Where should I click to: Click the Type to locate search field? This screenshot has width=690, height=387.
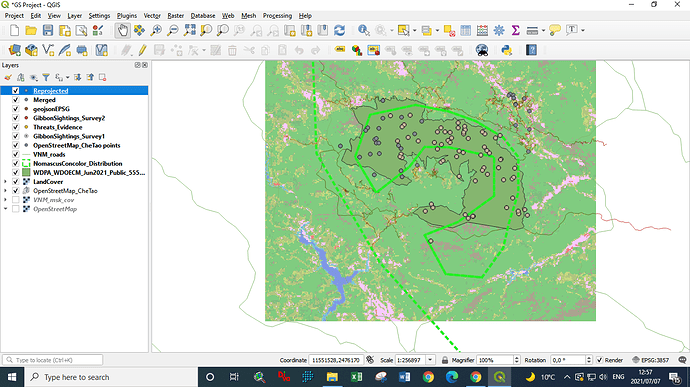[53, 360]
